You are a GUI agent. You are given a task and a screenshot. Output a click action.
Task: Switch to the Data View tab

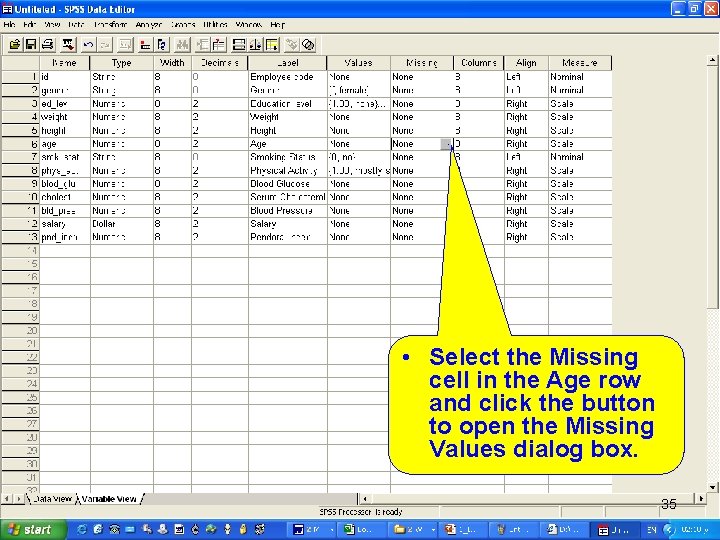(52, 499)
